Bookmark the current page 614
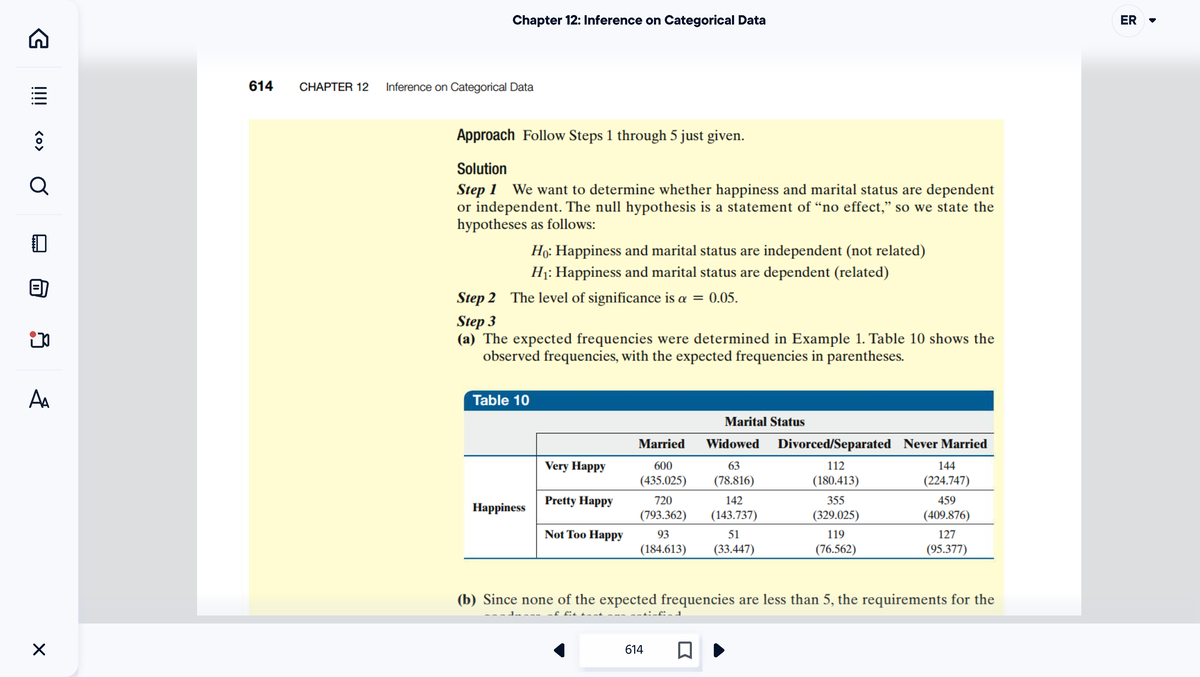 click(685, 650)
